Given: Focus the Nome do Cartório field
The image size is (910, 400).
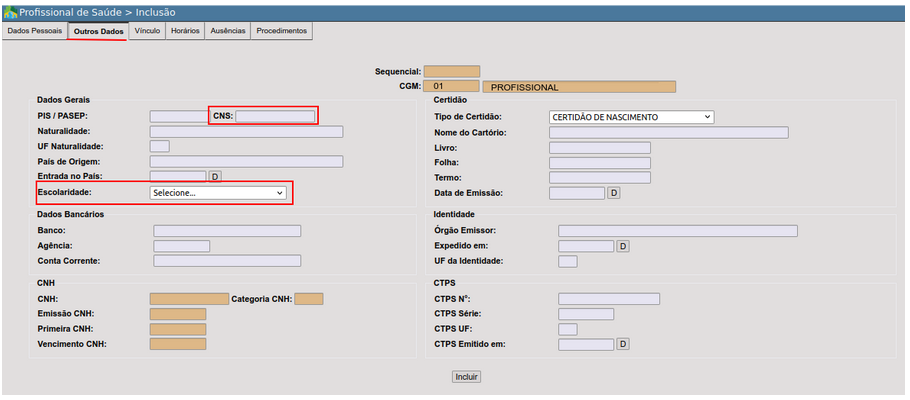Looking at the screenshot, I should 668,132.
